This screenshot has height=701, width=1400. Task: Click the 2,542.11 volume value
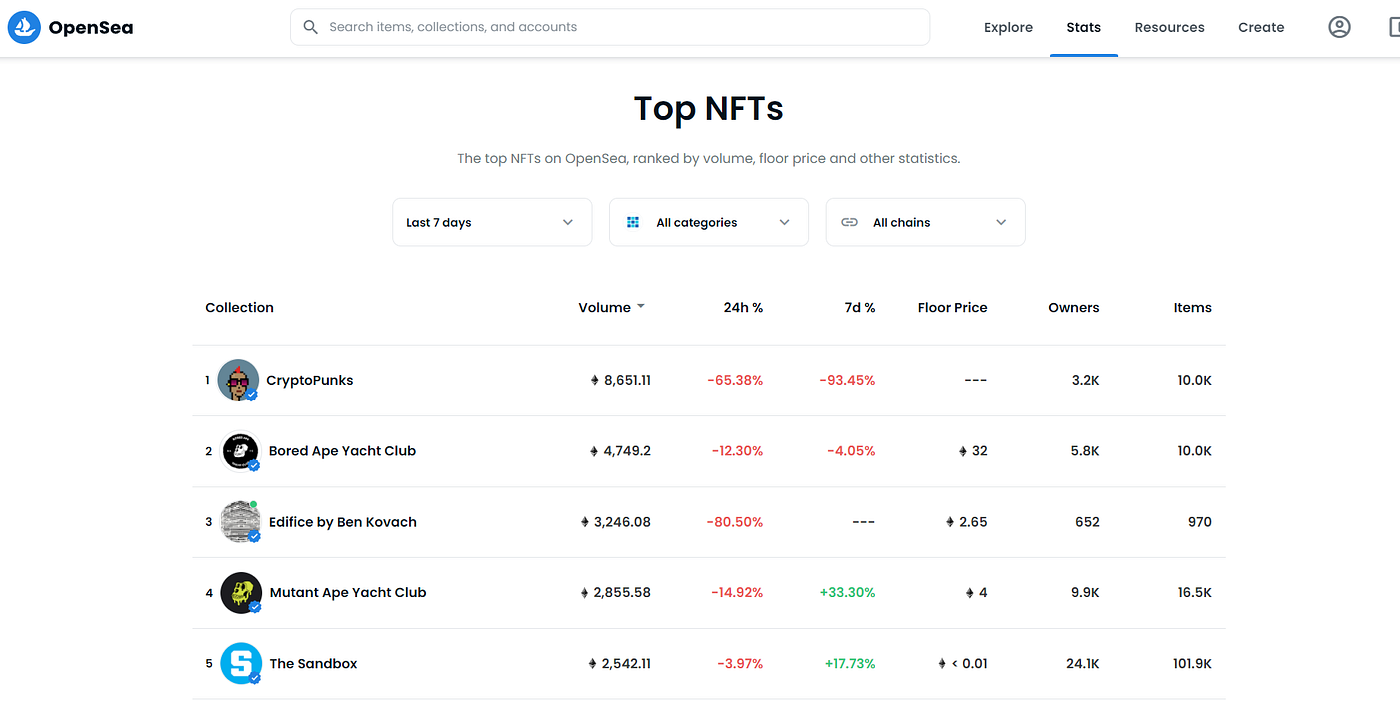pyautogui.click(x=628, y=663)
